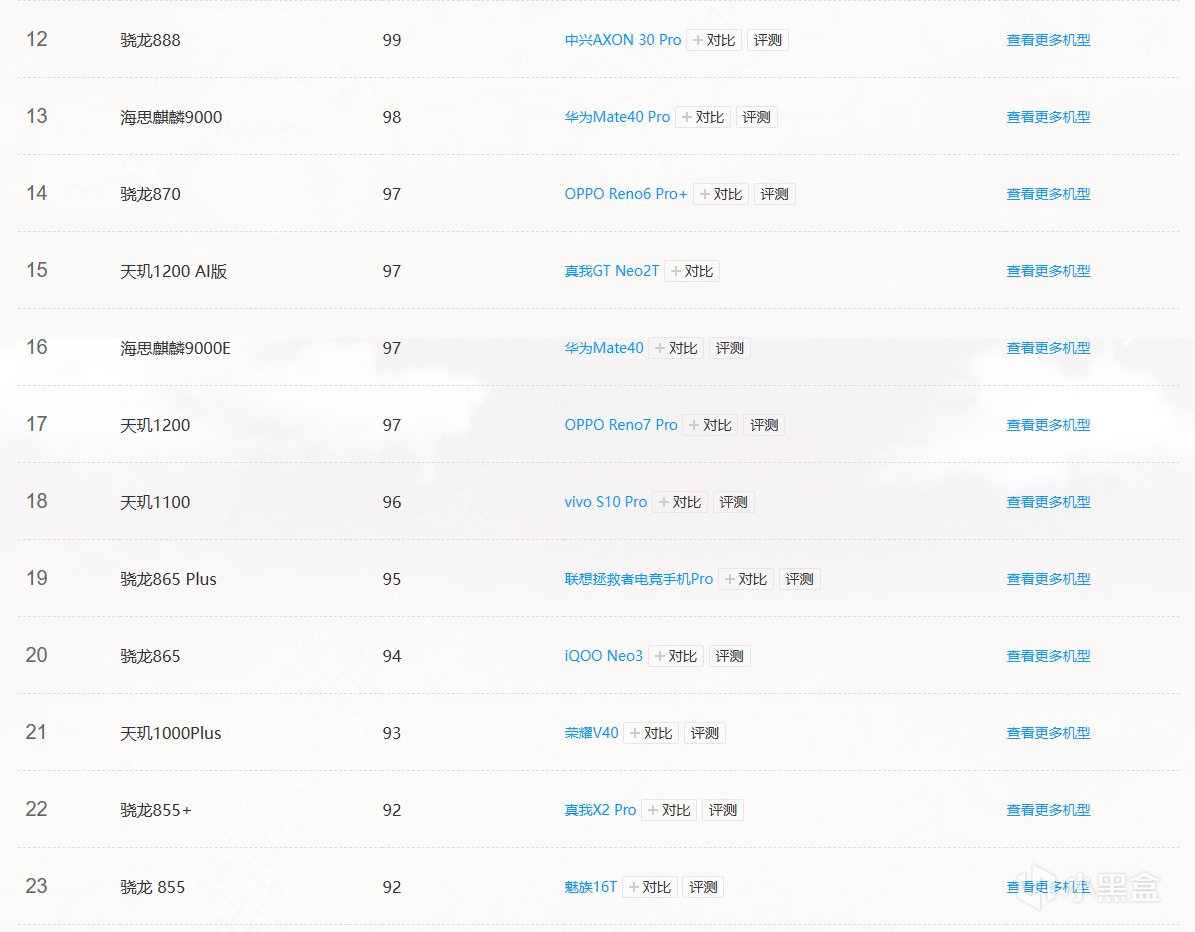Open 评测 for OPPO Reno7 Pro
The width and height of the screenshot is (1195, 932).
[x=764, y=425]
